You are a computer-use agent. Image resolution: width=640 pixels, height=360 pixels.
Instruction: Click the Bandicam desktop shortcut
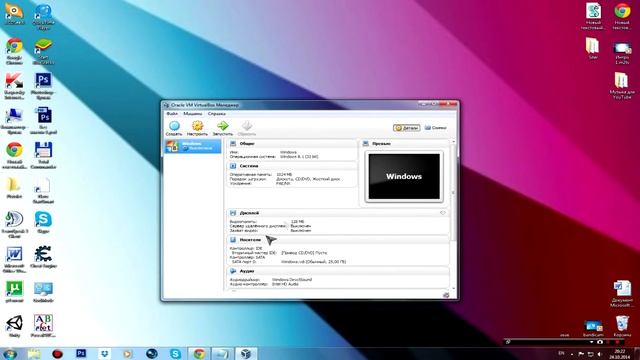[x=593, y=329]
